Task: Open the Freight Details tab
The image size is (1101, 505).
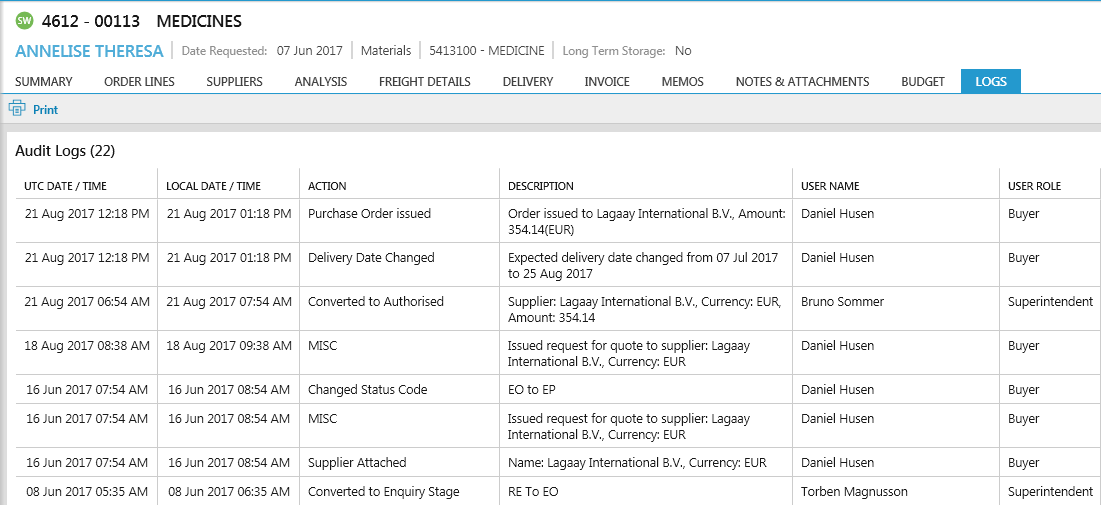Action: [424, 82]
